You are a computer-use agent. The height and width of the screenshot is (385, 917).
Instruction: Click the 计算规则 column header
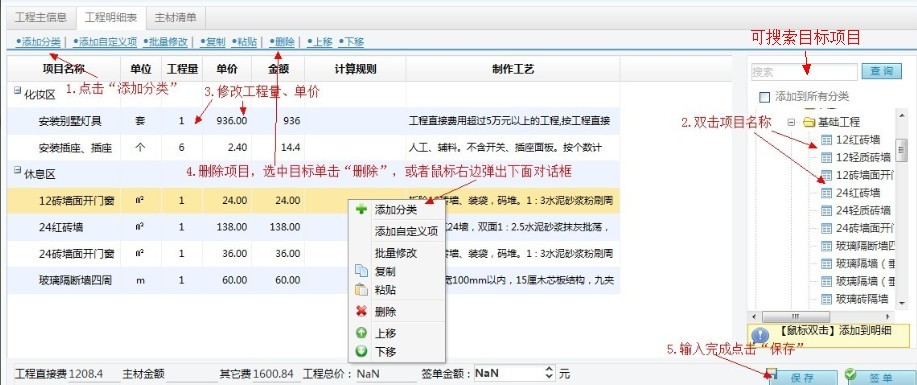coord(355,68)
